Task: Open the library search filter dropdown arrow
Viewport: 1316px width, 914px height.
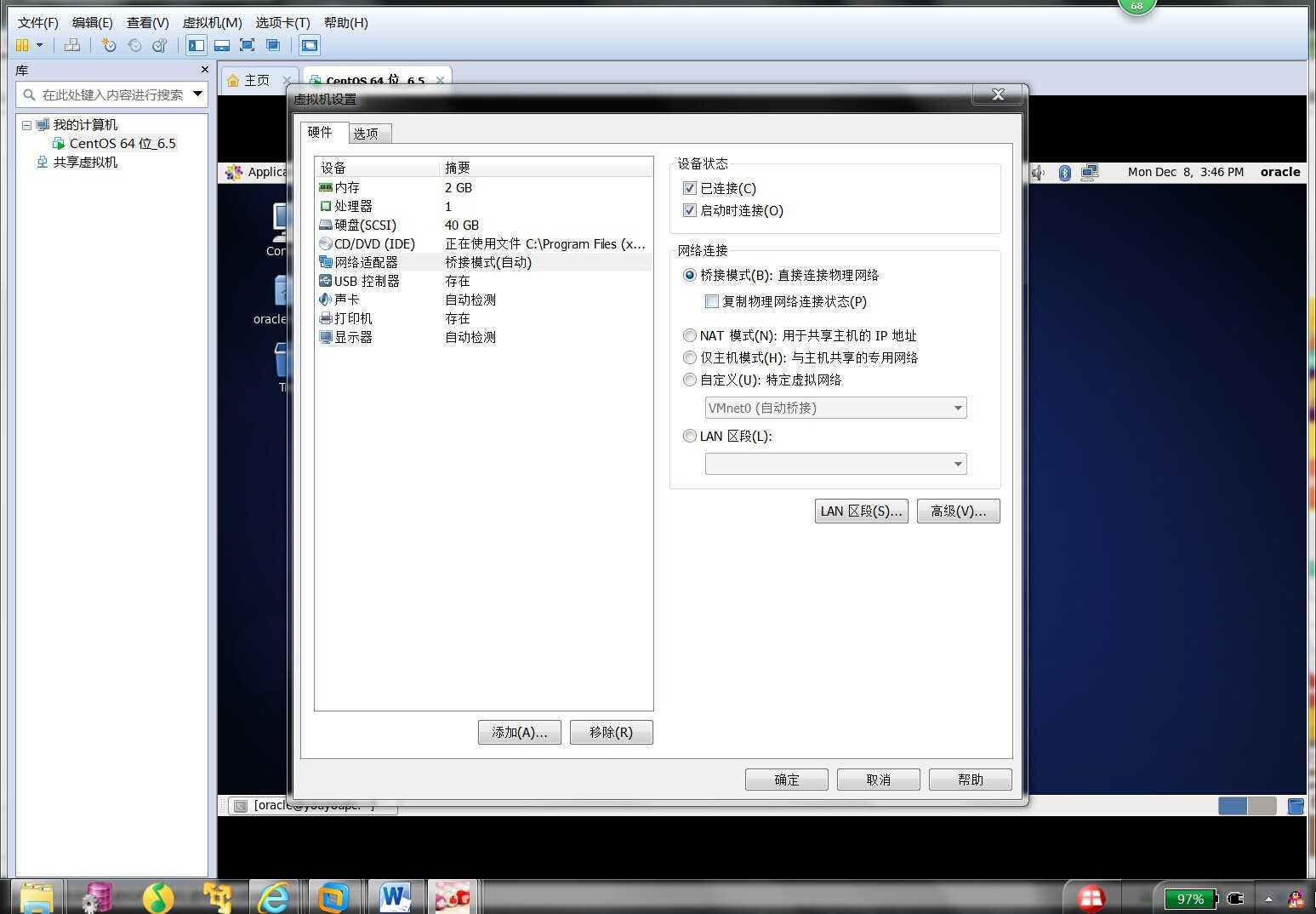Action: 198,94
